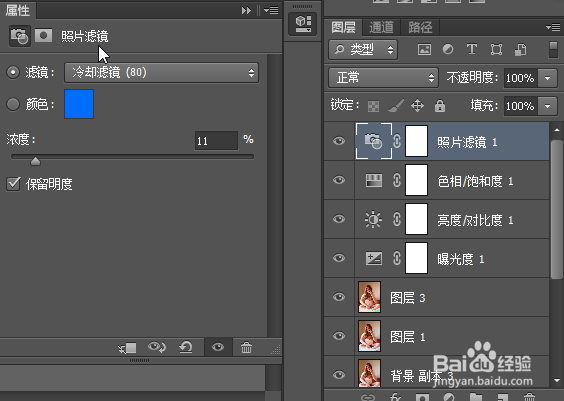Image resolution: width=564 pixels, height=401 pixels.
Task: Toggle the 保留明度 checkbox
Action: click(13, 184)
